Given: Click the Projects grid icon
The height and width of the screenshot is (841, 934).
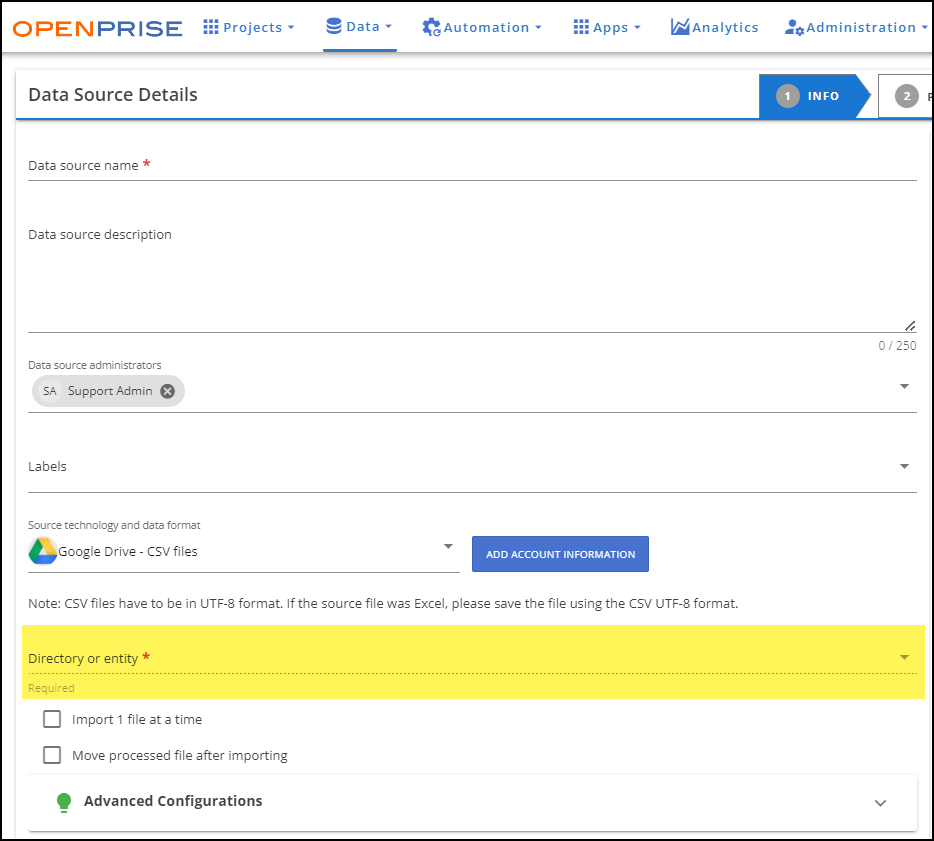Looking at the screenshot, I should coord(211,27).
